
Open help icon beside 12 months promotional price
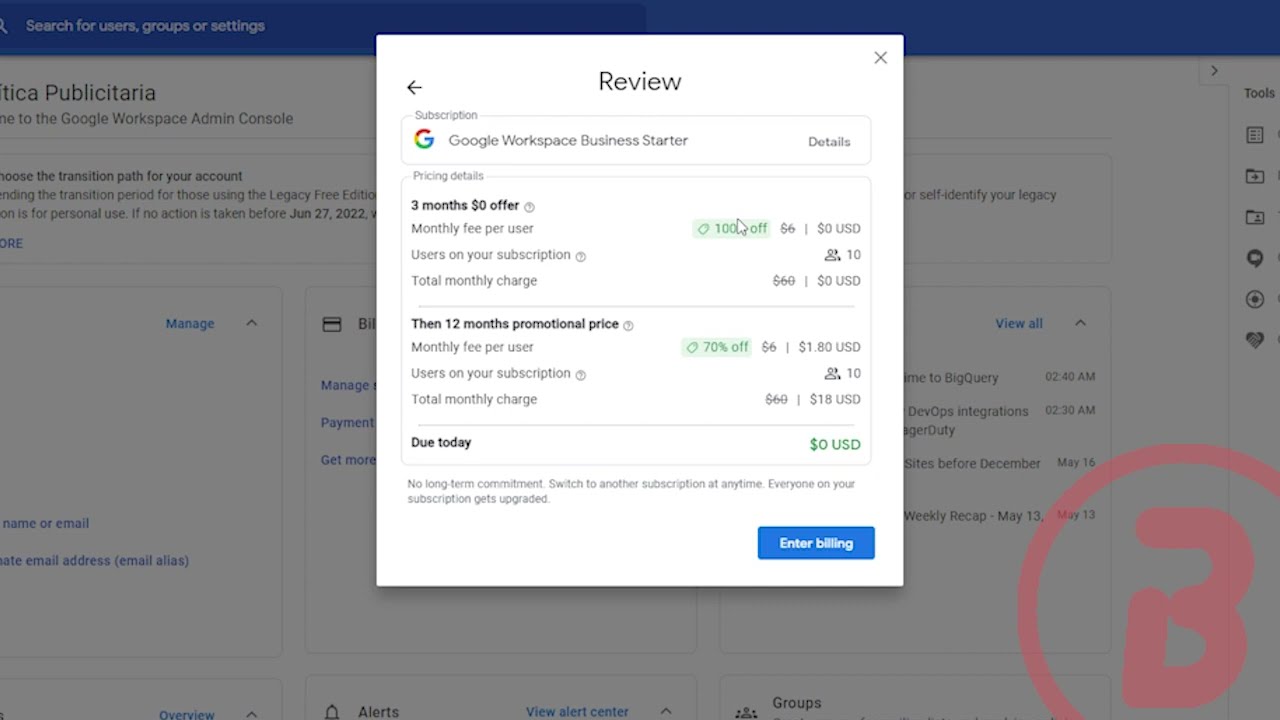[628, 325]
